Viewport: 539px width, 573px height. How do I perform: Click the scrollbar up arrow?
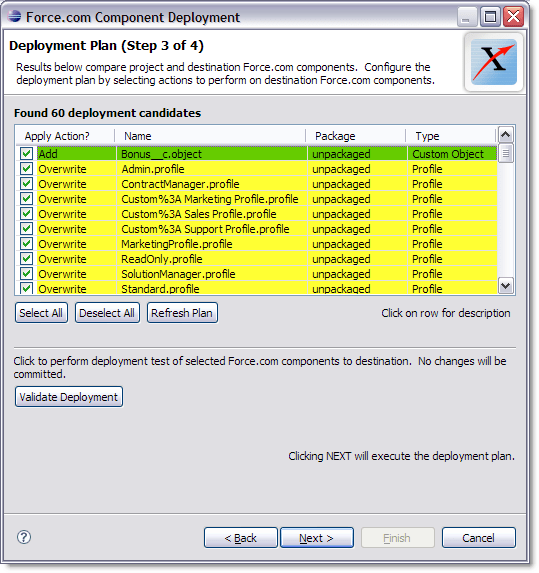point(506,134)
